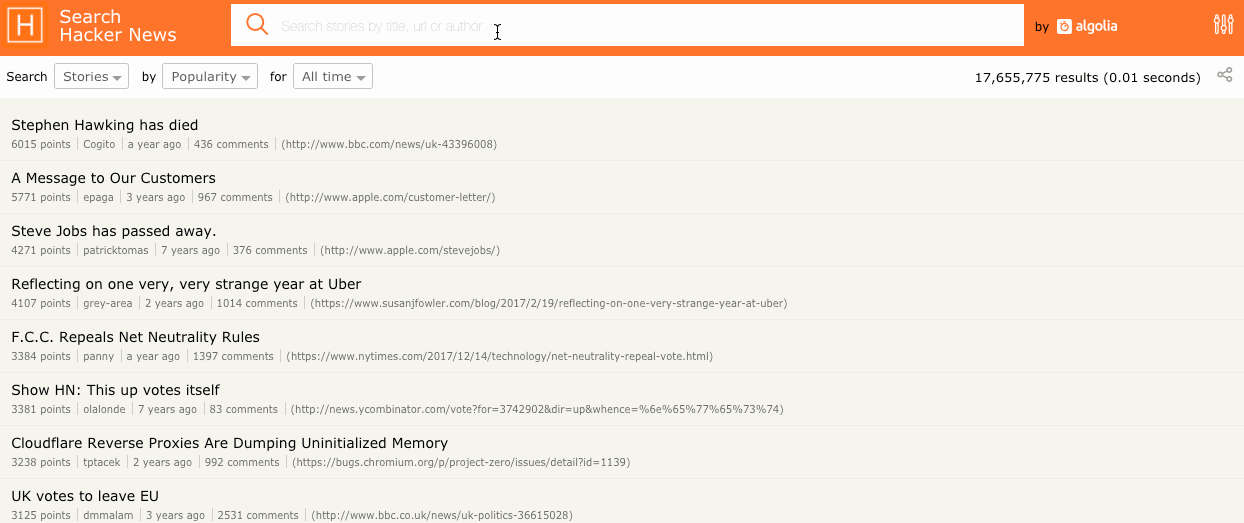Screen dimensions: 1244x523
Task: Click the "Search Hacker News" title text
Action: point(117,26)
